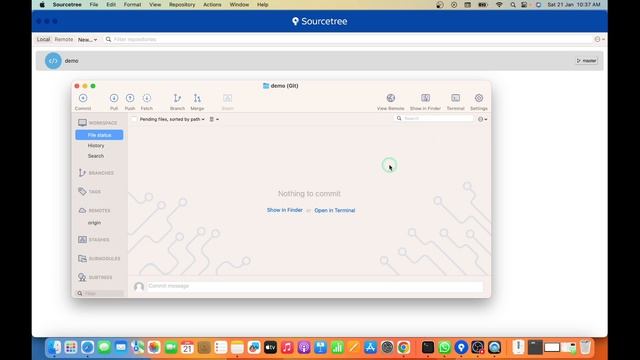640x360 pixels.
Task: Open the list view mode dropdown
Action: click(x=214, y=119)
